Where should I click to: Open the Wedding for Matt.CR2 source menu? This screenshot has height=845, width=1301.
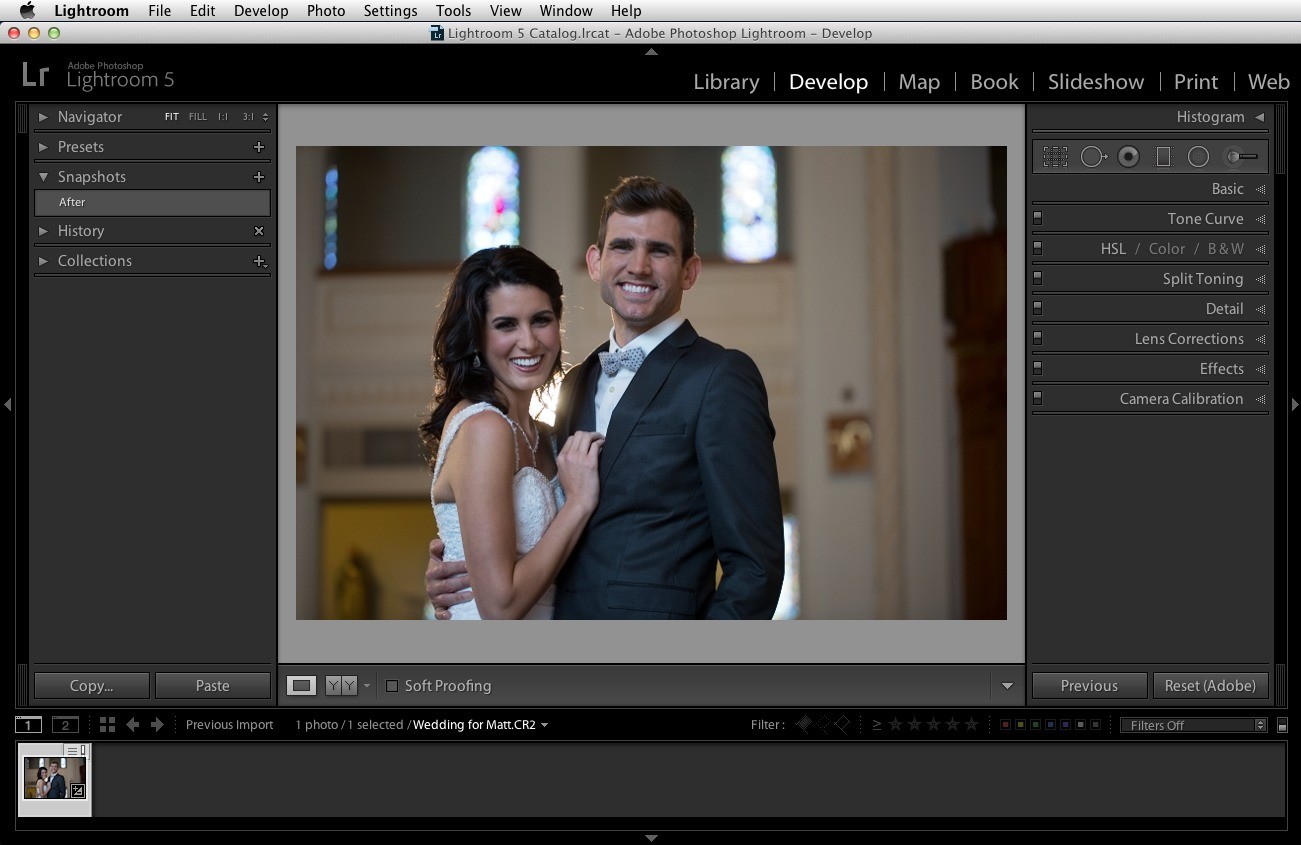click(x=481, y=725)
